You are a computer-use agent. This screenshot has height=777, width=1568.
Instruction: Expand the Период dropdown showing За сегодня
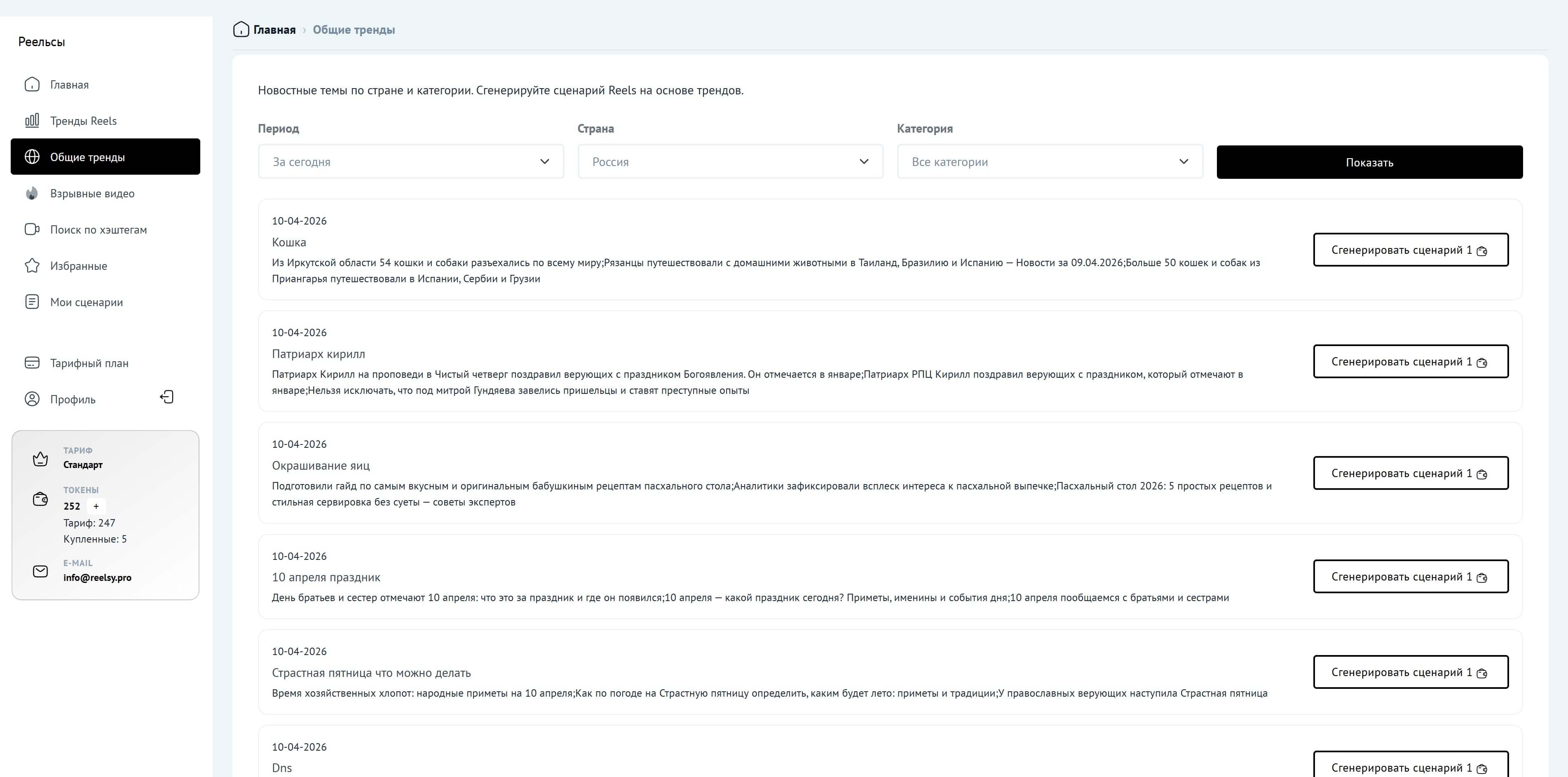pos(411,162)
